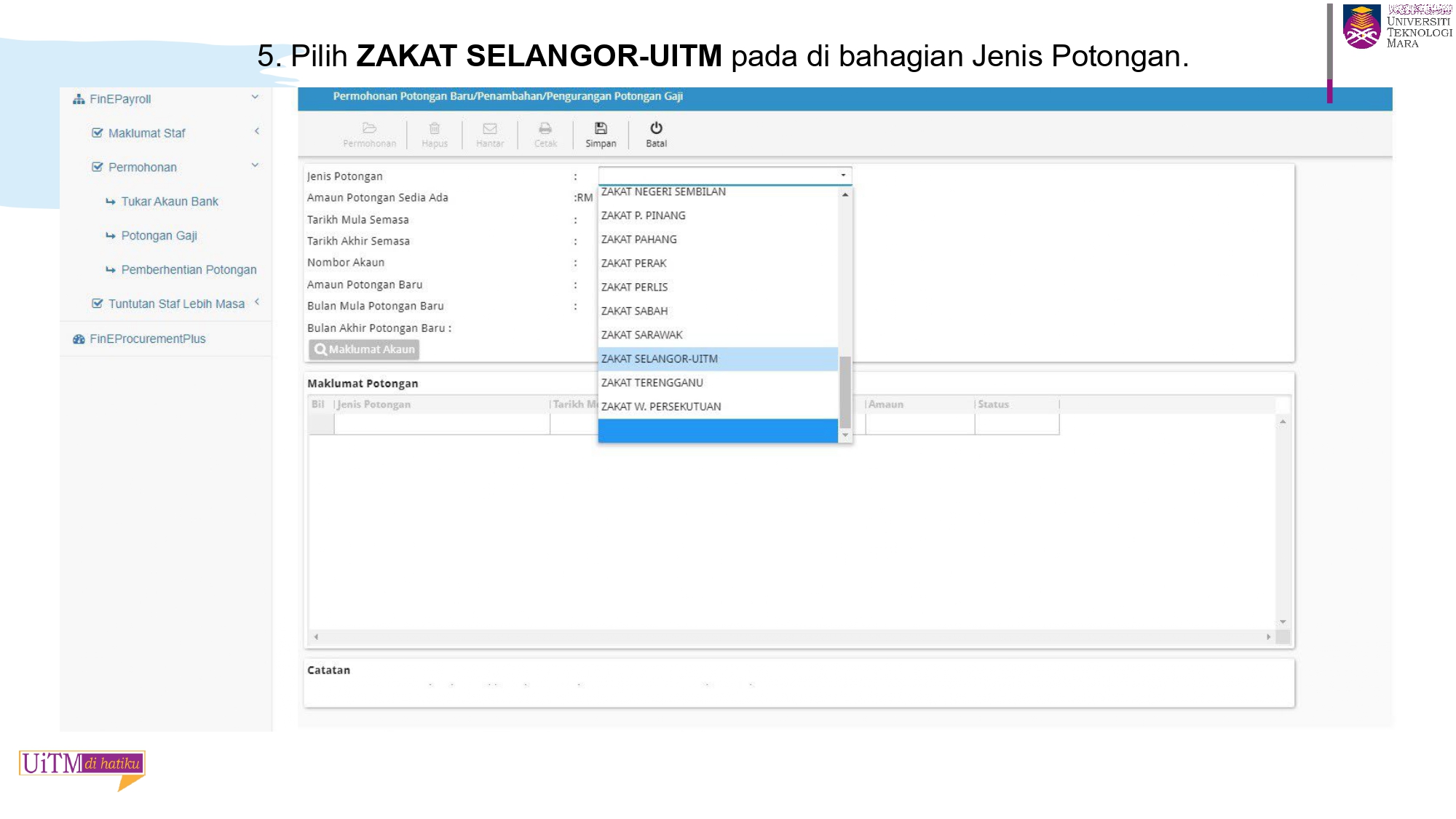
Task: Collapse the FinEPayroll menu chevron
Action: (x=255, y=97)
